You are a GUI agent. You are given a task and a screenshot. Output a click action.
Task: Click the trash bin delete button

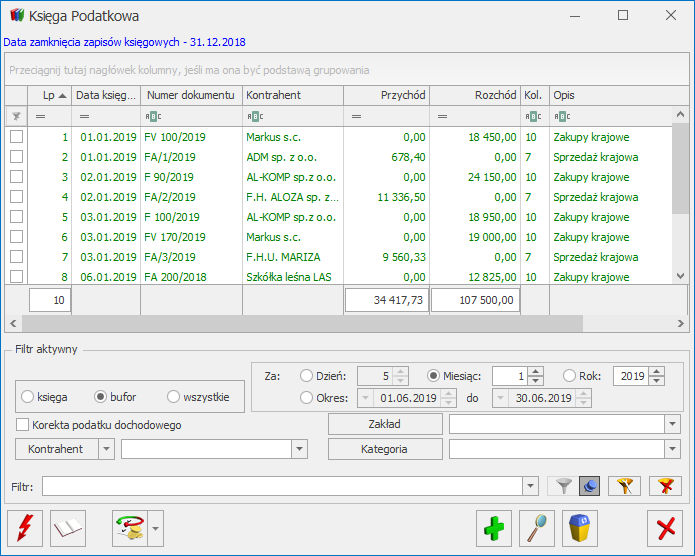[x=580, y=527]
